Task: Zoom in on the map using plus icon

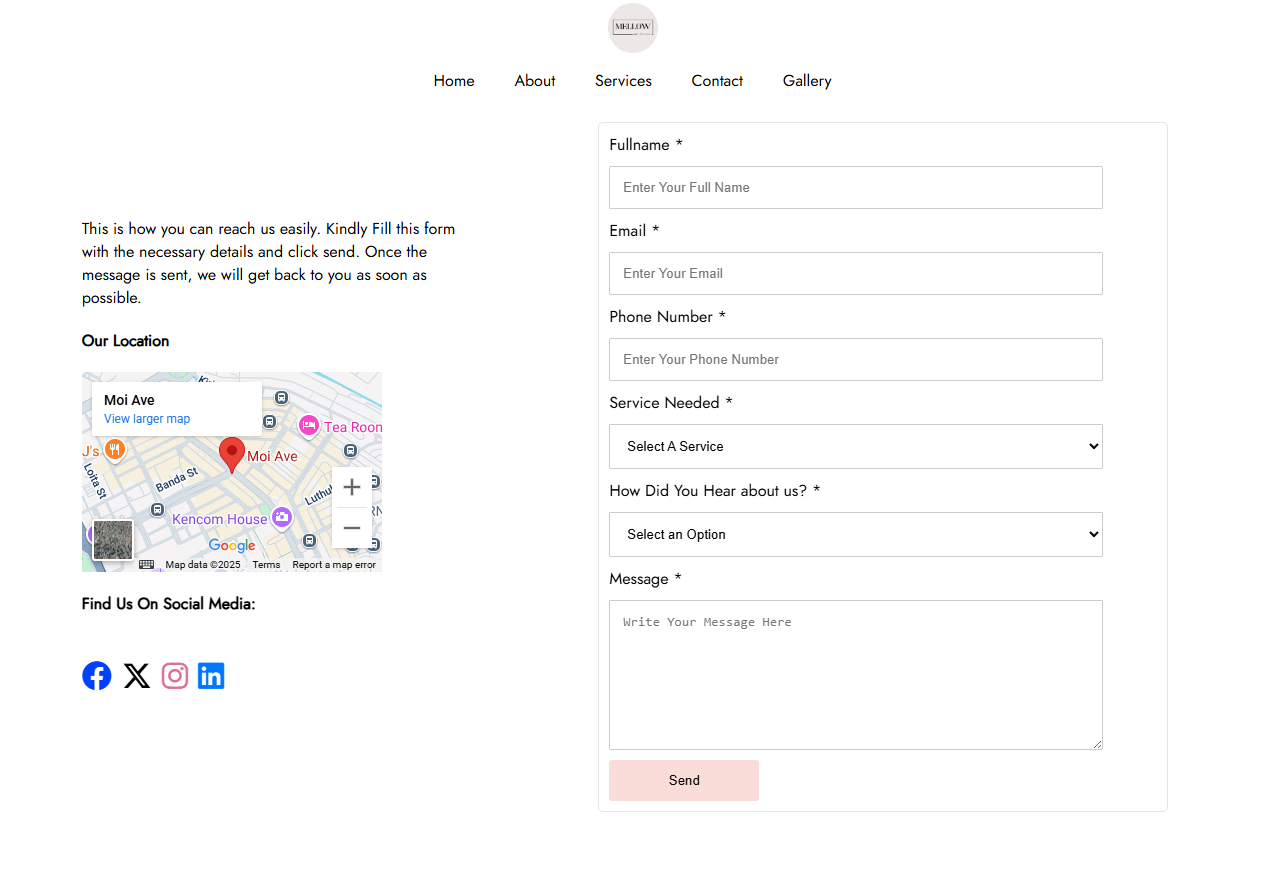Action: point(352,487)
